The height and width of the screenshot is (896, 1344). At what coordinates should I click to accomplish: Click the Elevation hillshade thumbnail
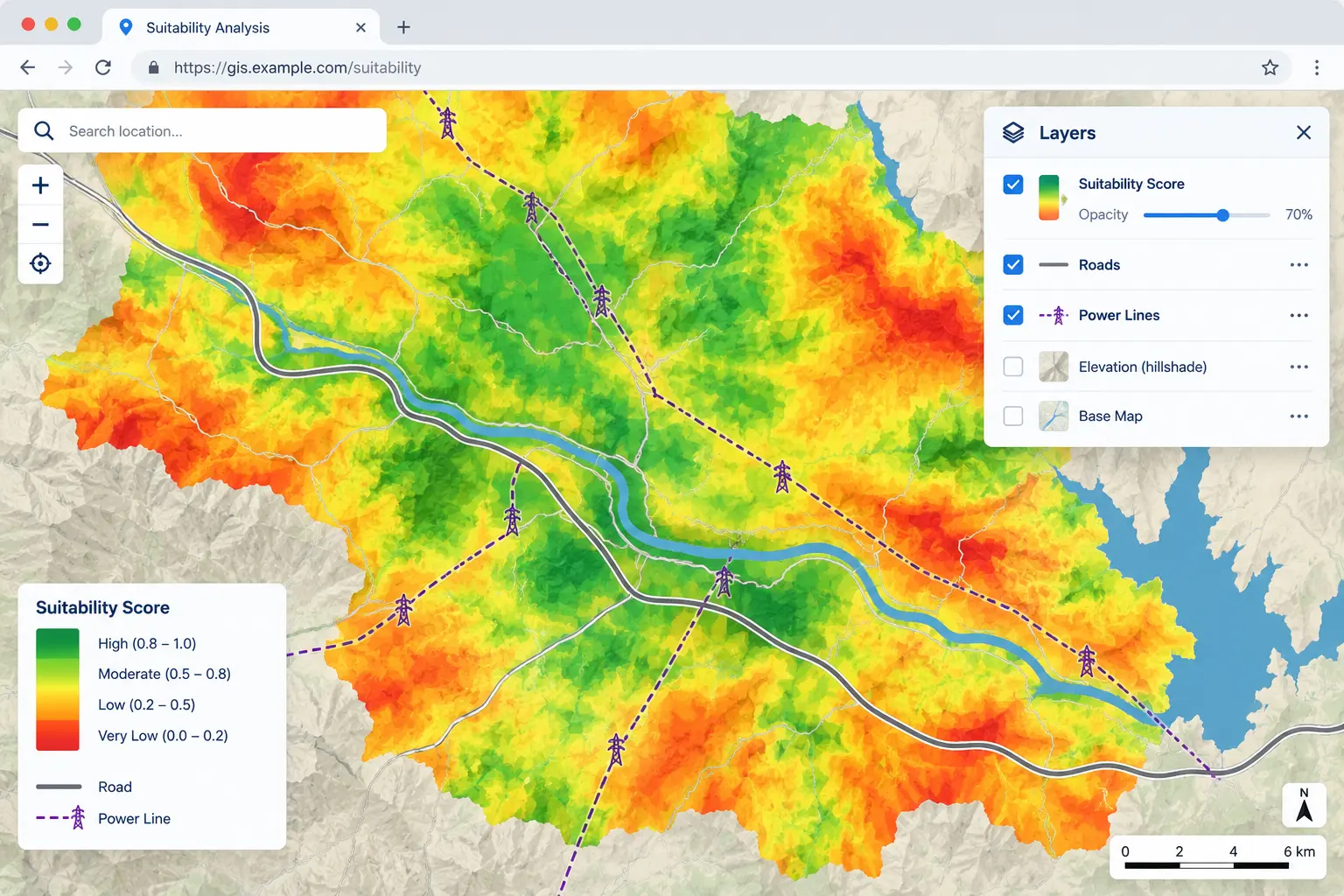click(1053, 367)
